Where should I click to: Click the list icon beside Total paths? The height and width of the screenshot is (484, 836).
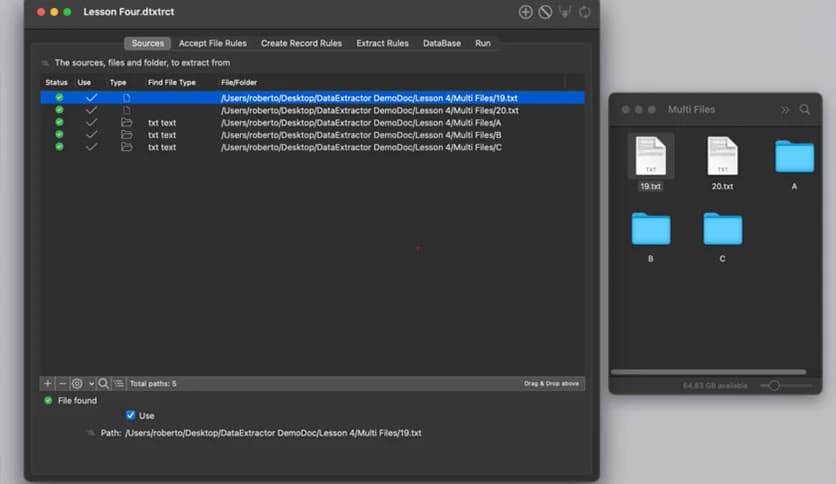click(x=119, y=383)
